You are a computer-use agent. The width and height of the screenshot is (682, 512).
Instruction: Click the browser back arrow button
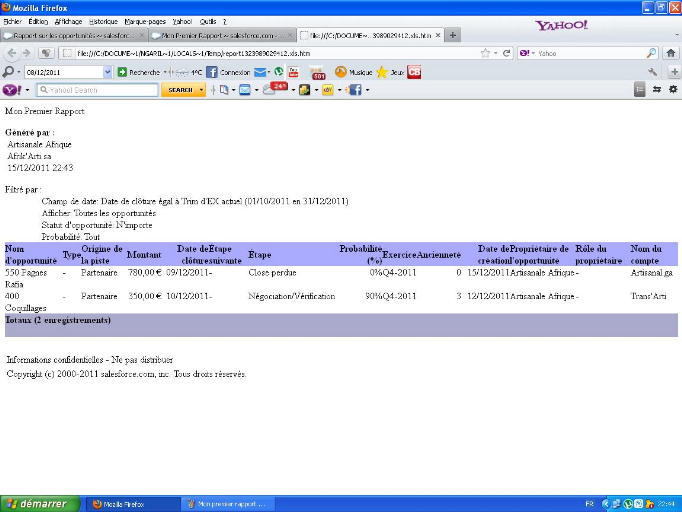12,53
